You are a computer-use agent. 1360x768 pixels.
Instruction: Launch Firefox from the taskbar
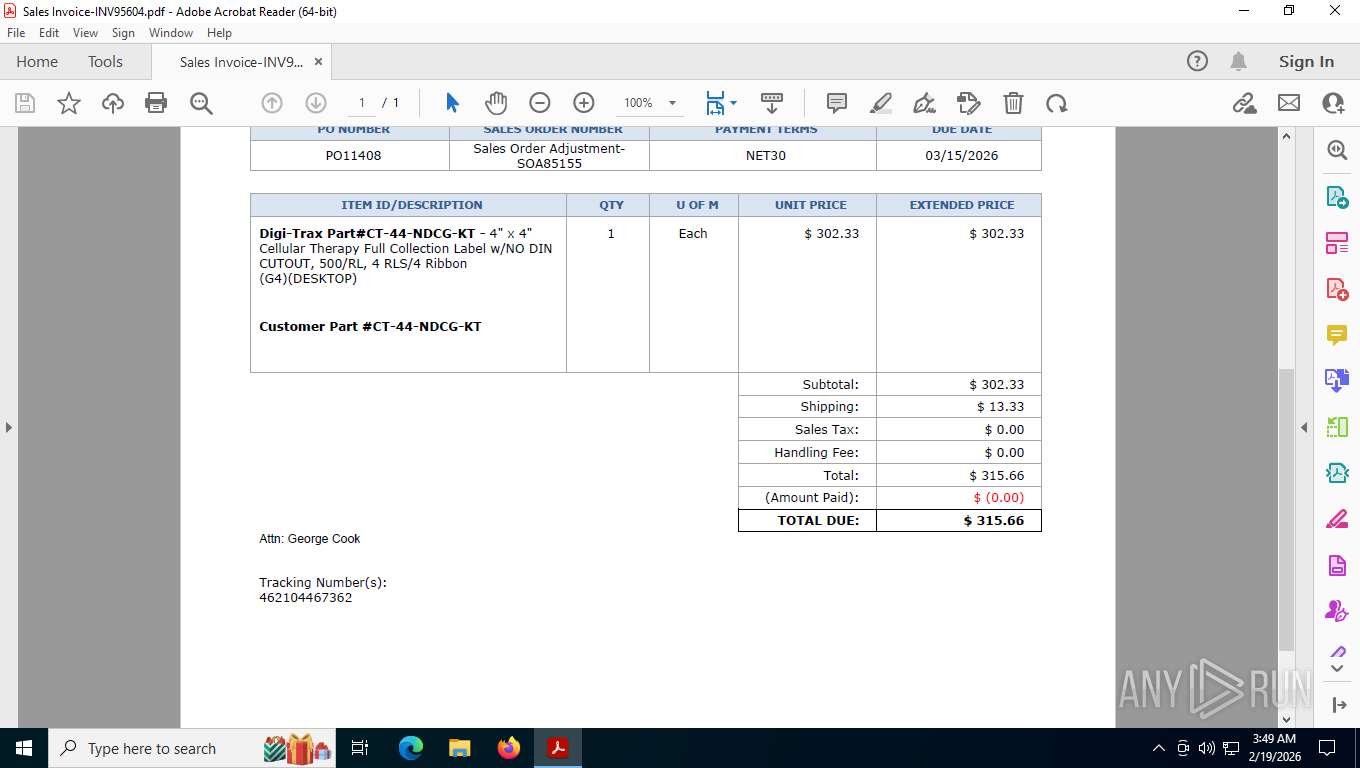point(509,748)
